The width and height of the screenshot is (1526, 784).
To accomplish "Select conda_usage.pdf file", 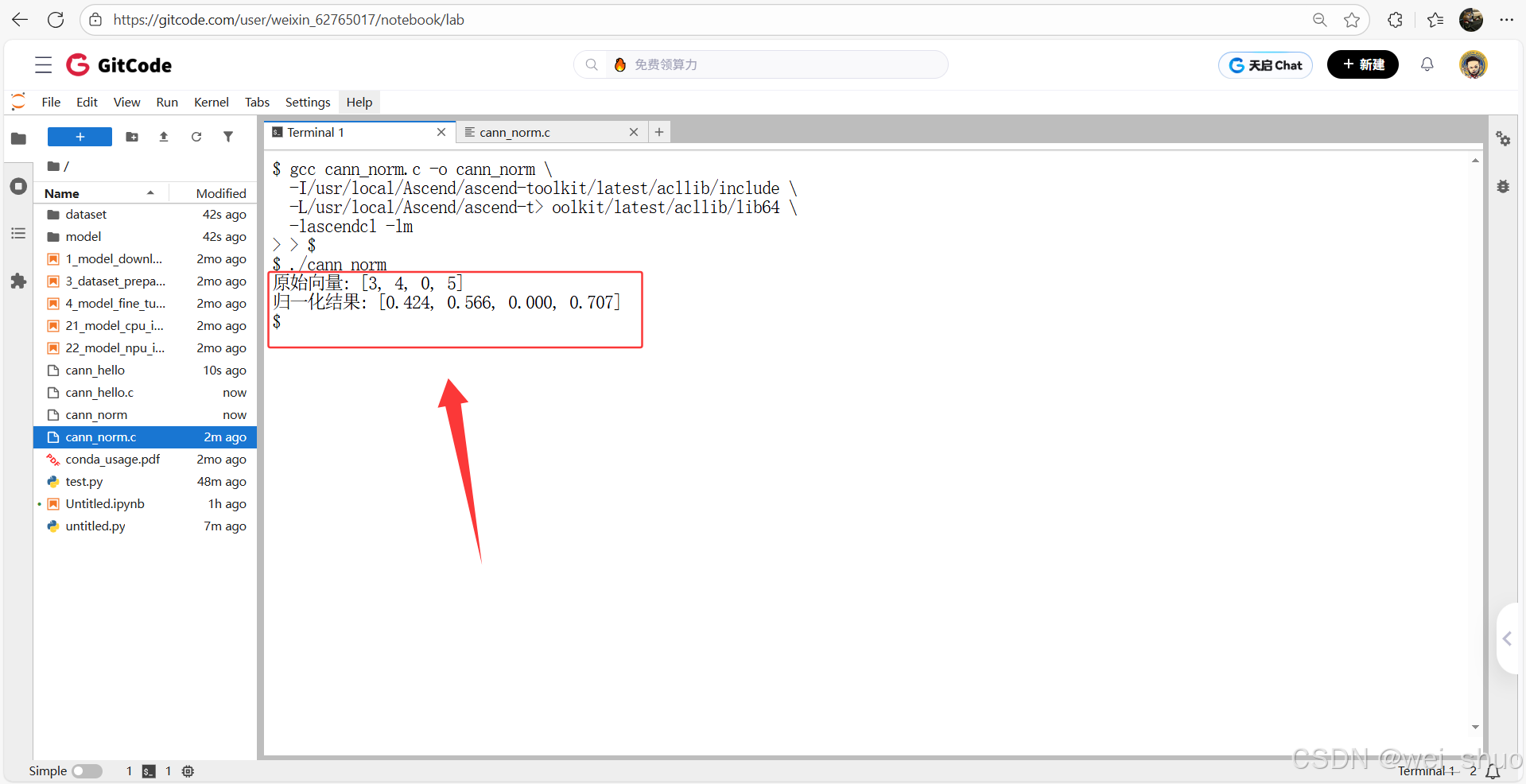I will [146, 460].
